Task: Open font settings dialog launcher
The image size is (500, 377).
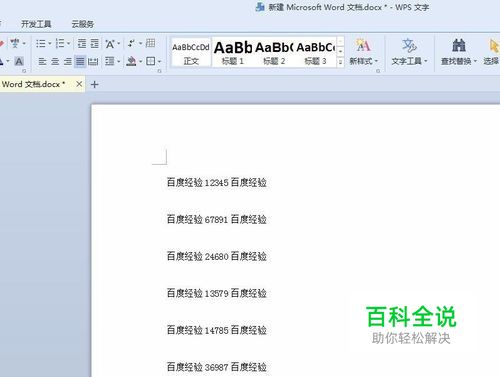Action: [24, 71]
